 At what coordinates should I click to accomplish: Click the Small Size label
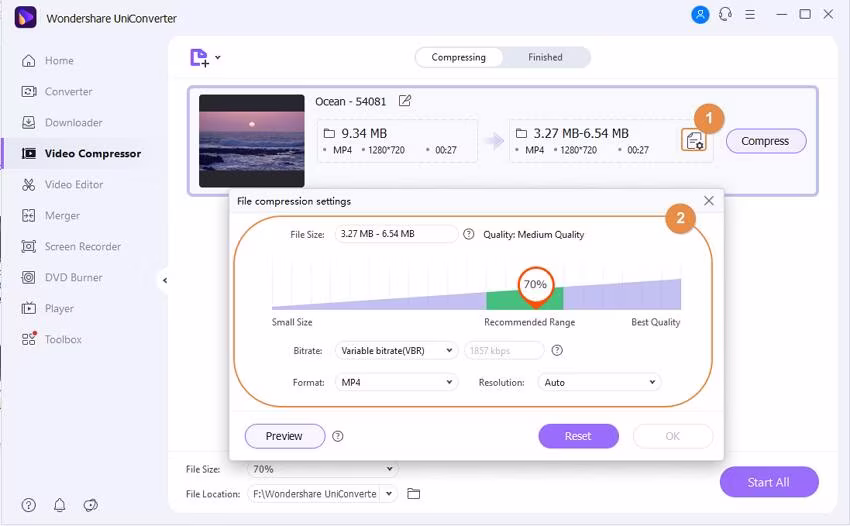tap(292, 322)
